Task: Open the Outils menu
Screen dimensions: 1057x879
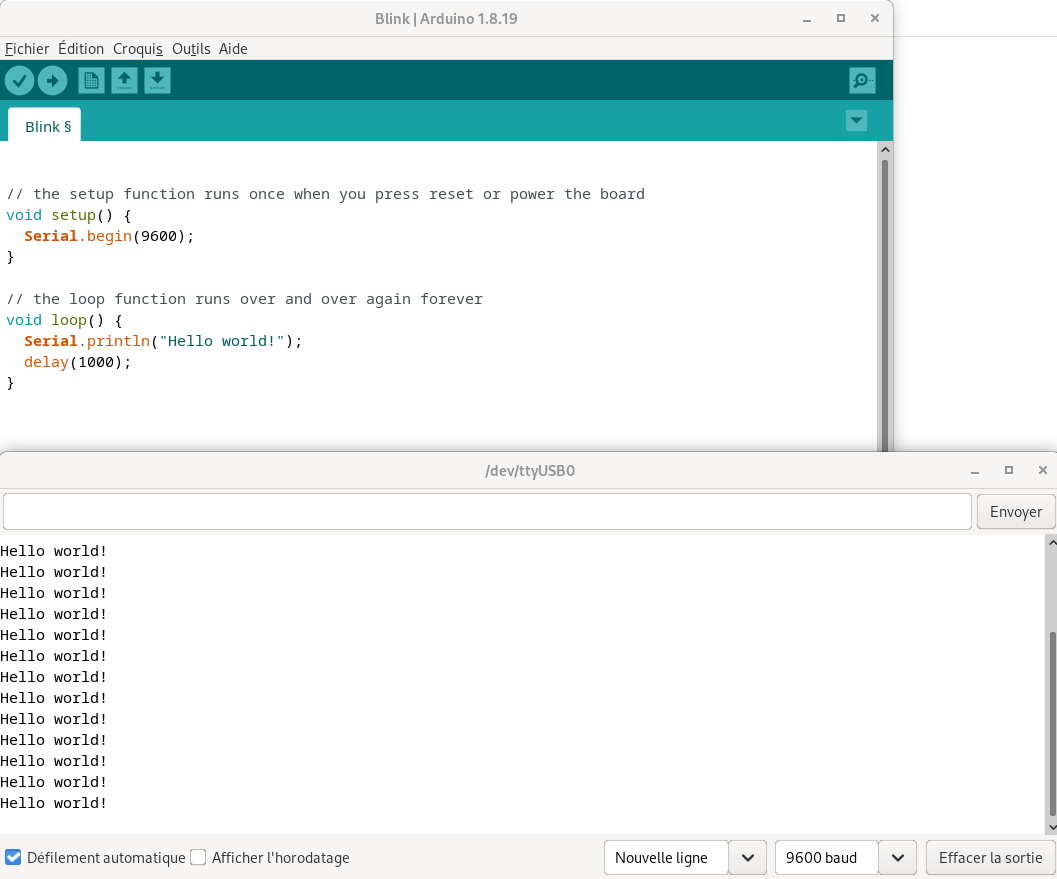Action: [191, 48]
